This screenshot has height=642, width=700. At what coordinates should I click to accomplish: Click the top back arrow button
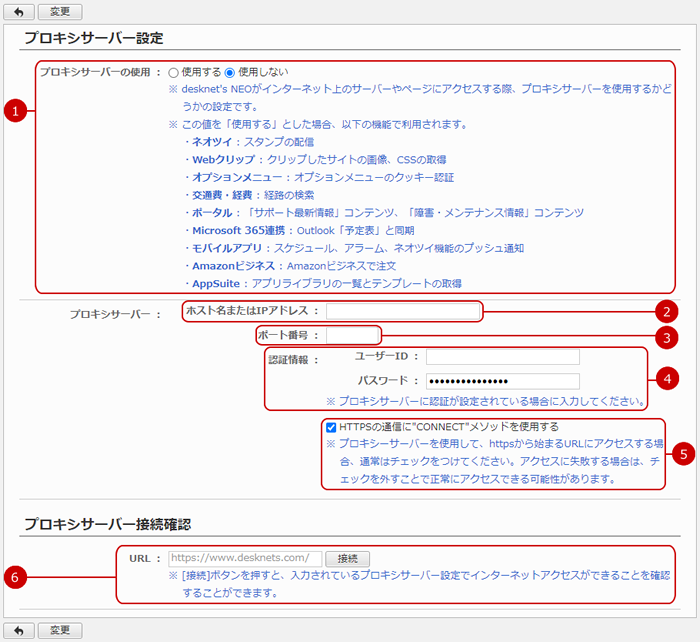17,11
